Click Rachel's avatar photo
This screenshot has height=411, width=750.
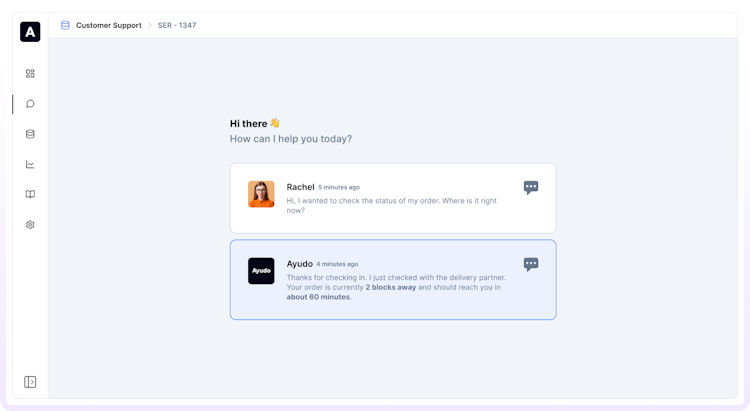click(x=261, y=194)
